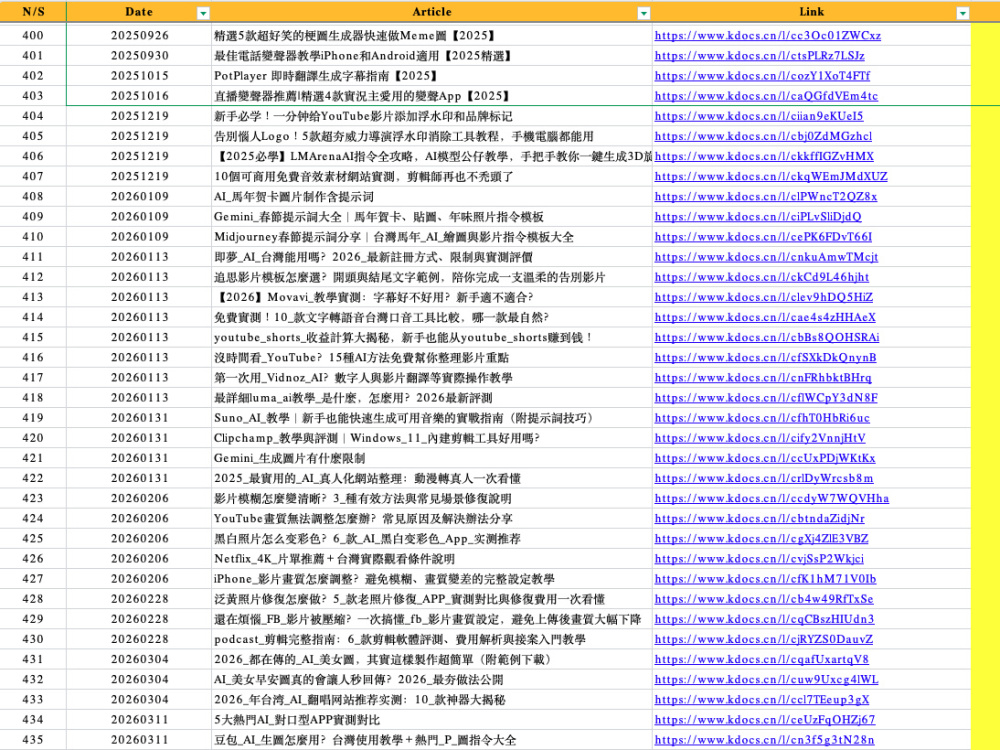Select the Date header label
1000x750 pixels.
click(139, 11)
